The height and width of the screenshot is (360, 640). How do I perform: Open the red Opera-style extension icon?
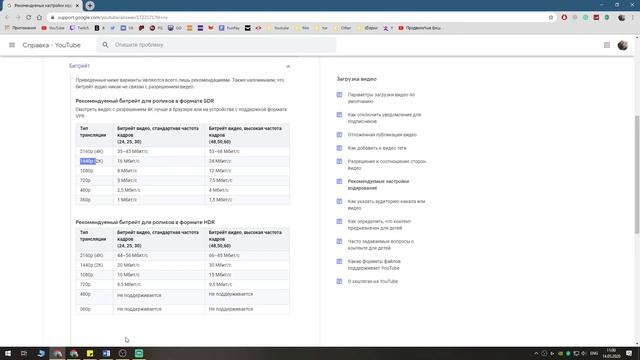(564, 18)
